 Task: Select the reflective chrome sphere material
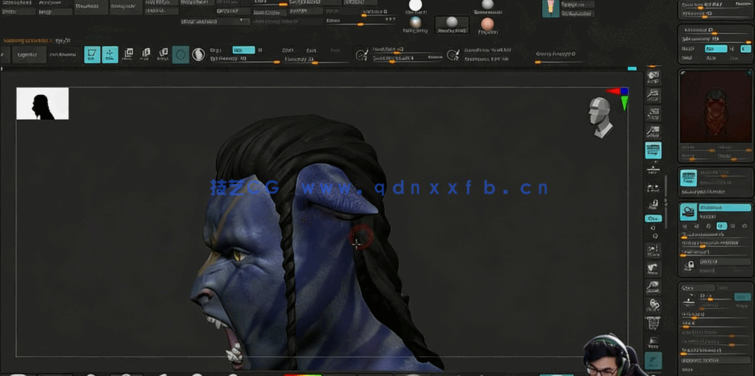pyautogui.click(x=415, y=22)
